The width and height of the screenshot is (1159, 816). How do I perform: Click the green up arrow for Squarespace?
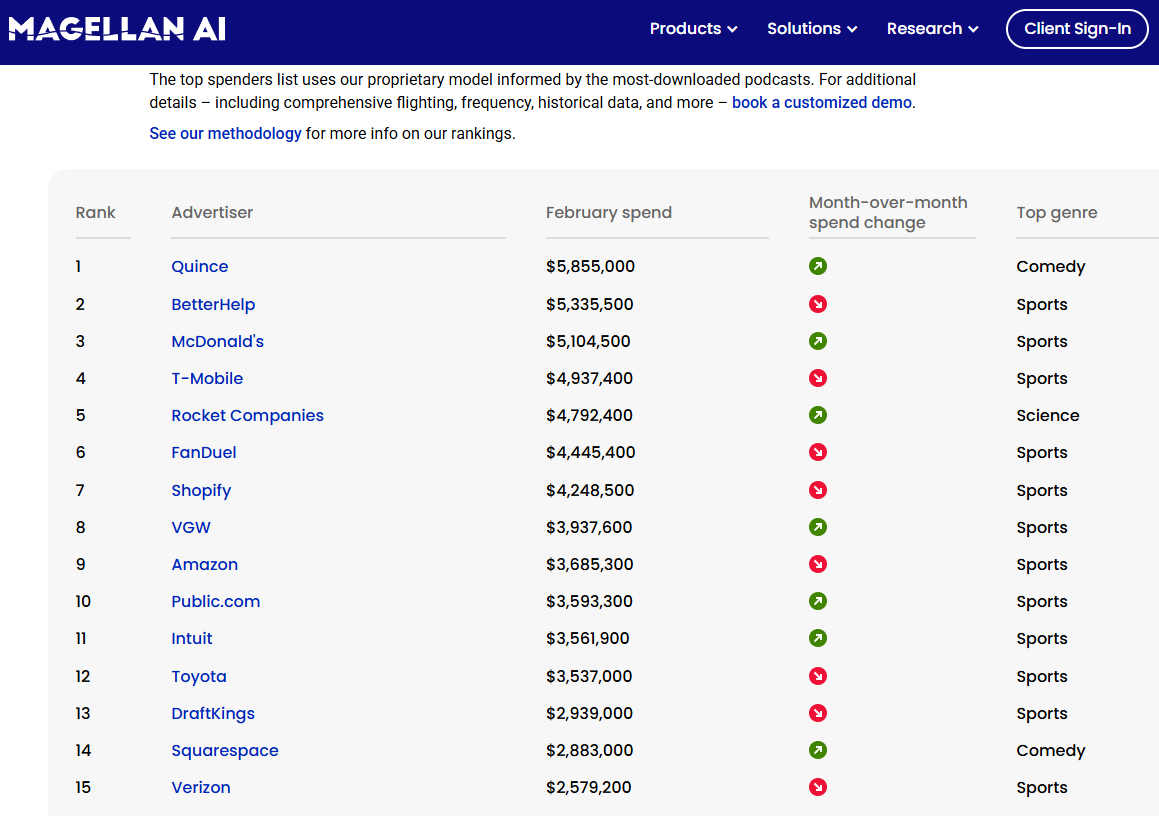point(818,750)
